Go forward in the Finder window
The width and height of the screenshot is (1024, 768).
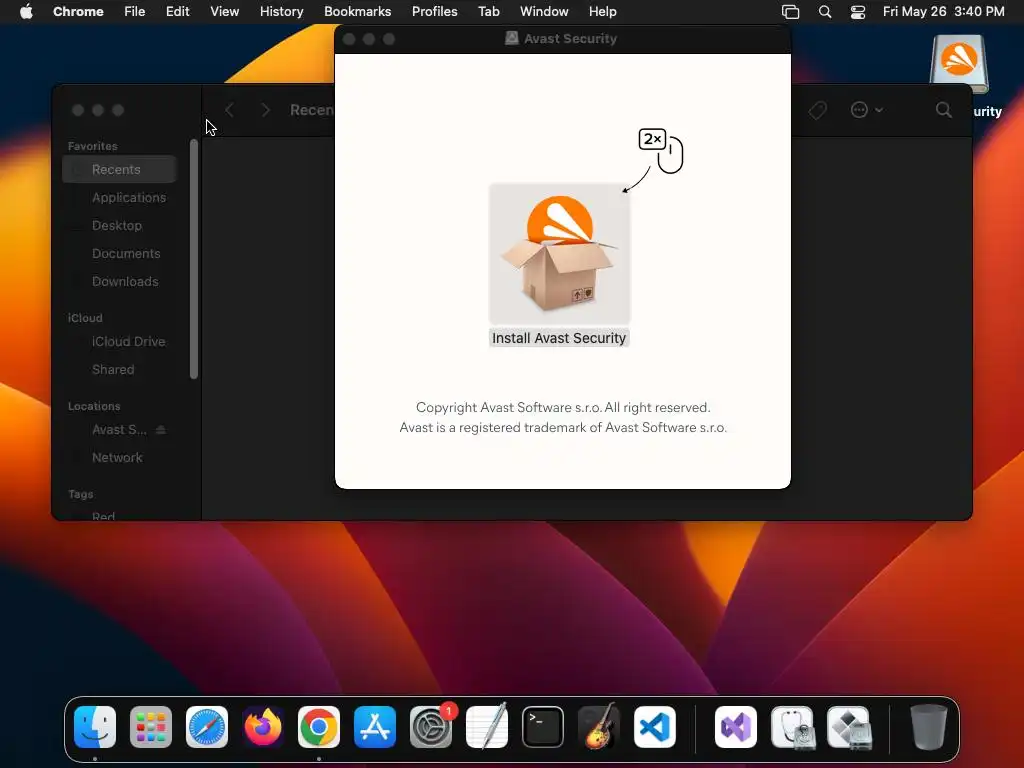coord(265,110)
